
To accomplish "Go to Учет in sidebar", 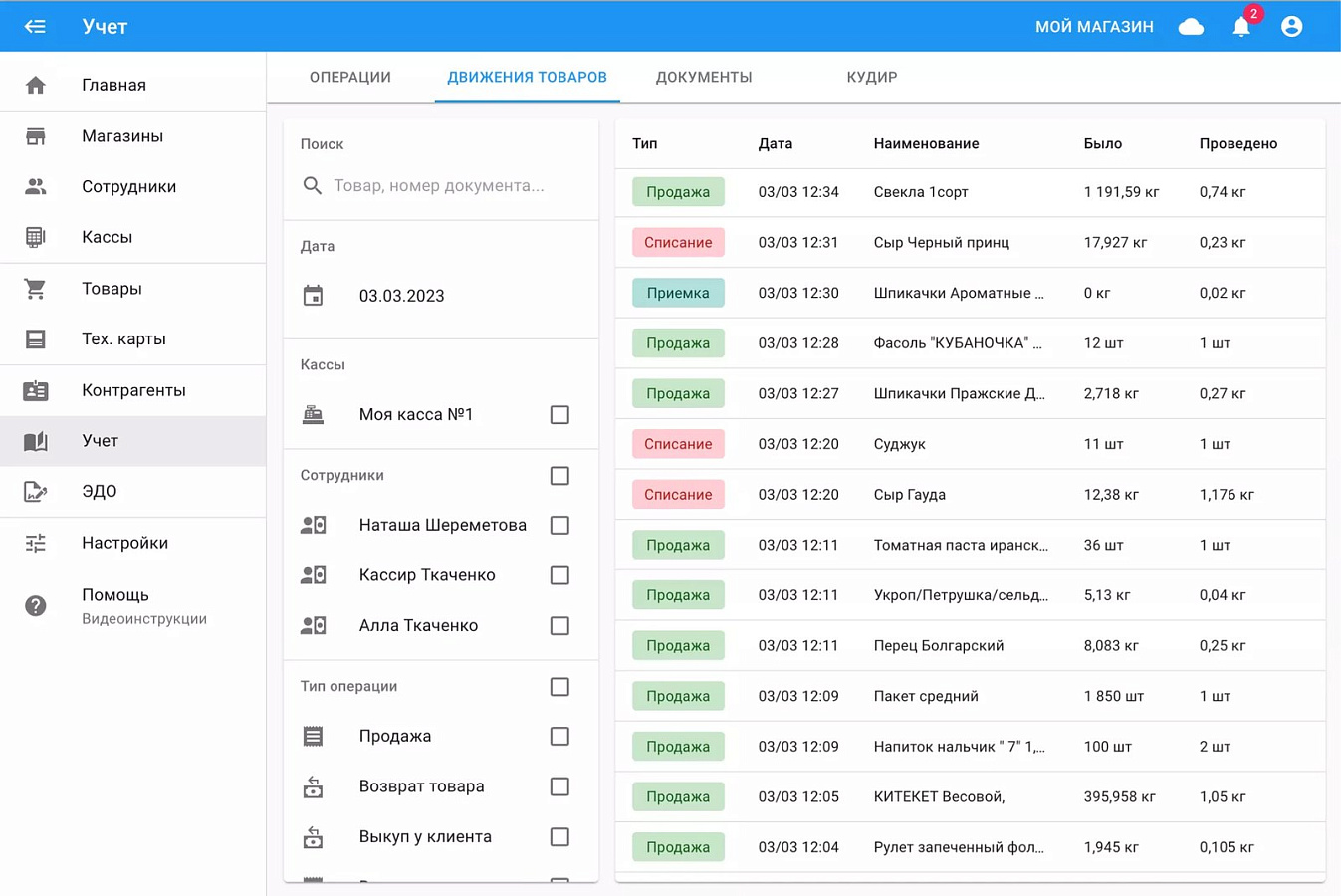I will 133,441.
